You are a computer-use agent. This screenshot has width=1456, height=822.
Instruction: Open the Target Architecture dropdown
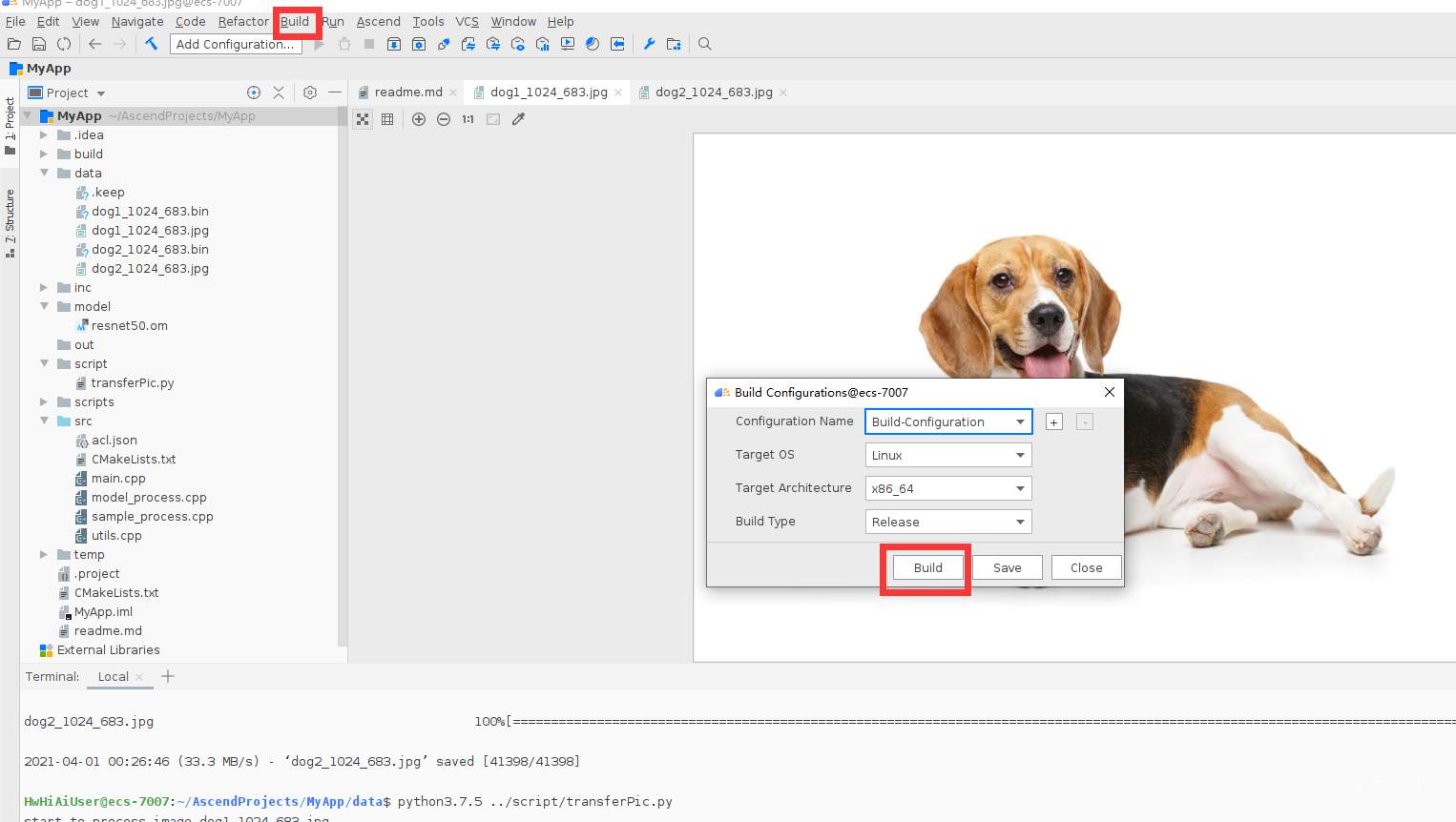948,488
